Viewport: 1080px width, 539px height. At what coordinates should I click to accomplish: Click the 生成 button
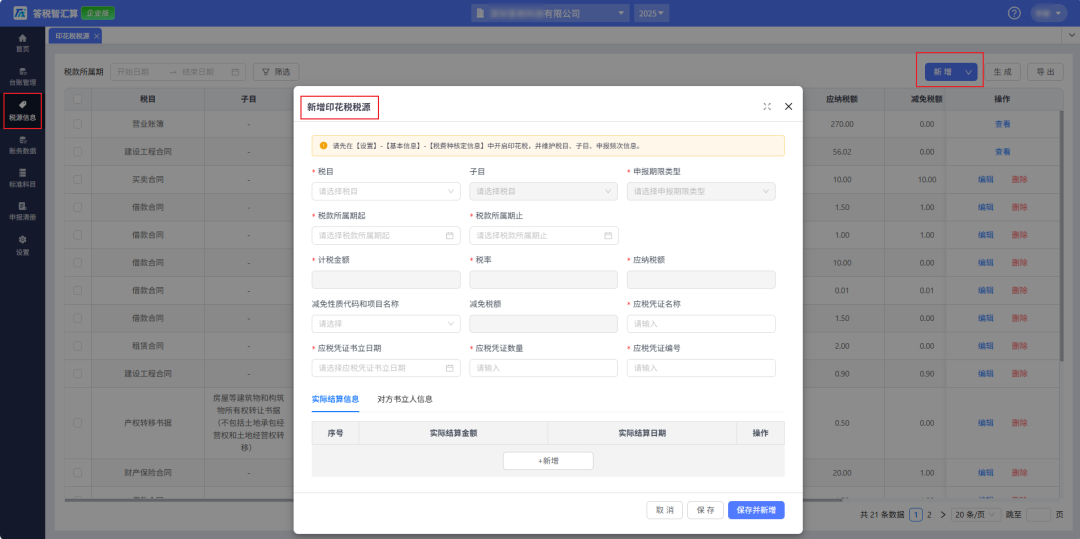point(1002,72)
